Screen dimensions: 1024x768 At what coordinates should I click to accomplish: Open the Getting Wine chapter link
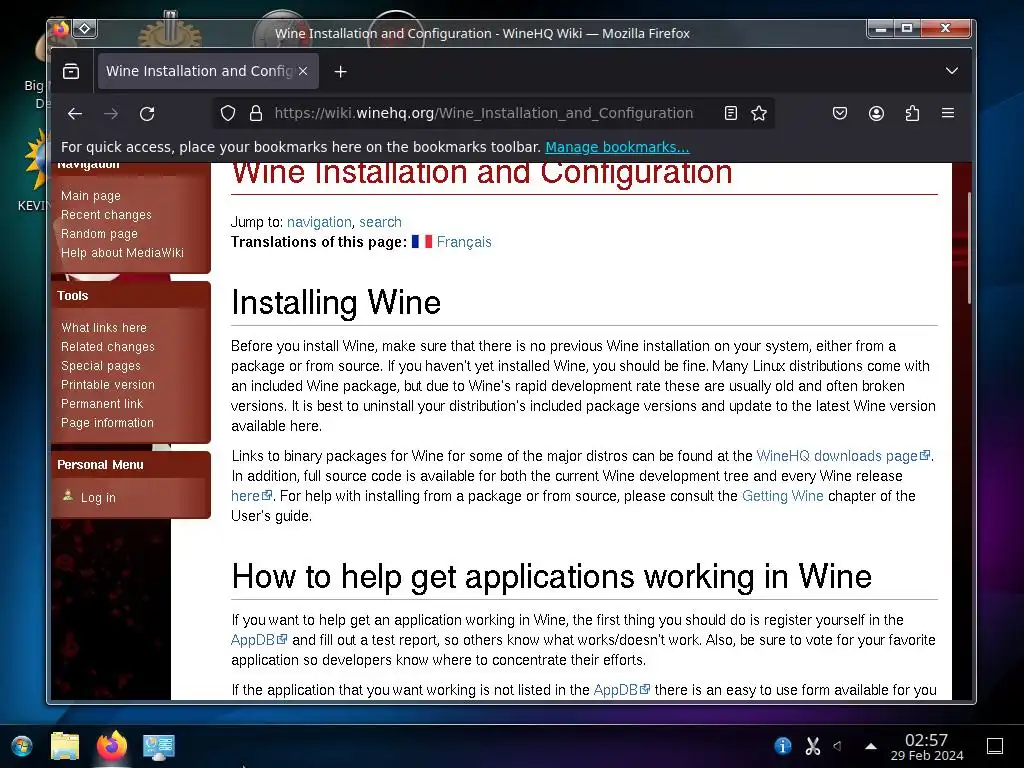(782, 496)
